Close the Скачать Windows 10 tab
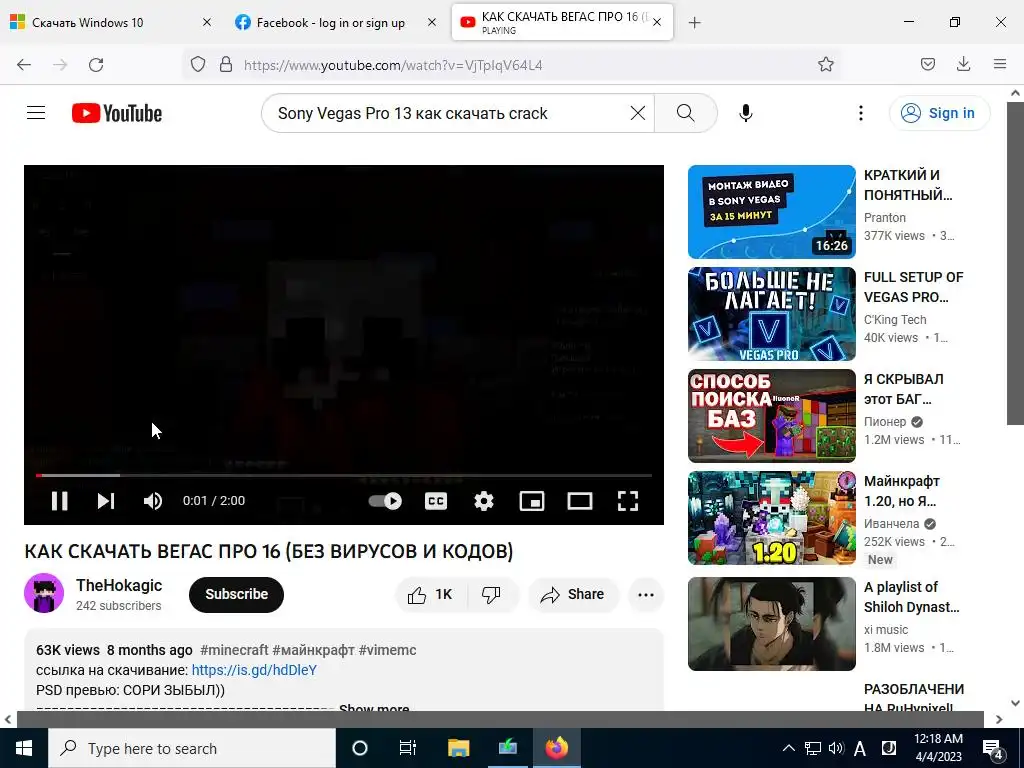 (206, 22)
